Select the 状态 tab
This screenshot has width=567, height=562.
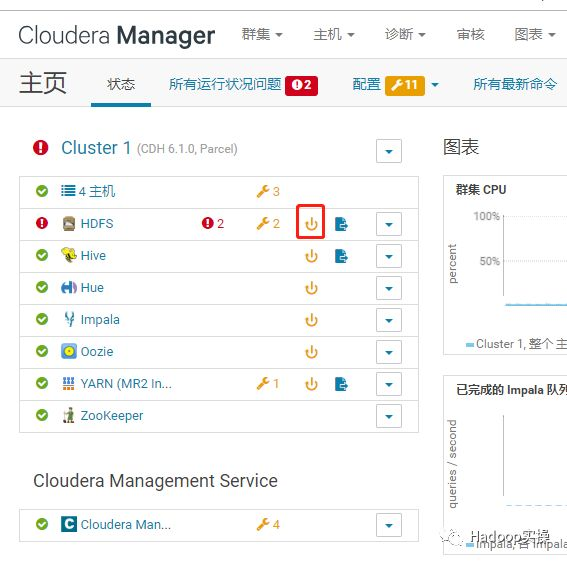[121, 84]
